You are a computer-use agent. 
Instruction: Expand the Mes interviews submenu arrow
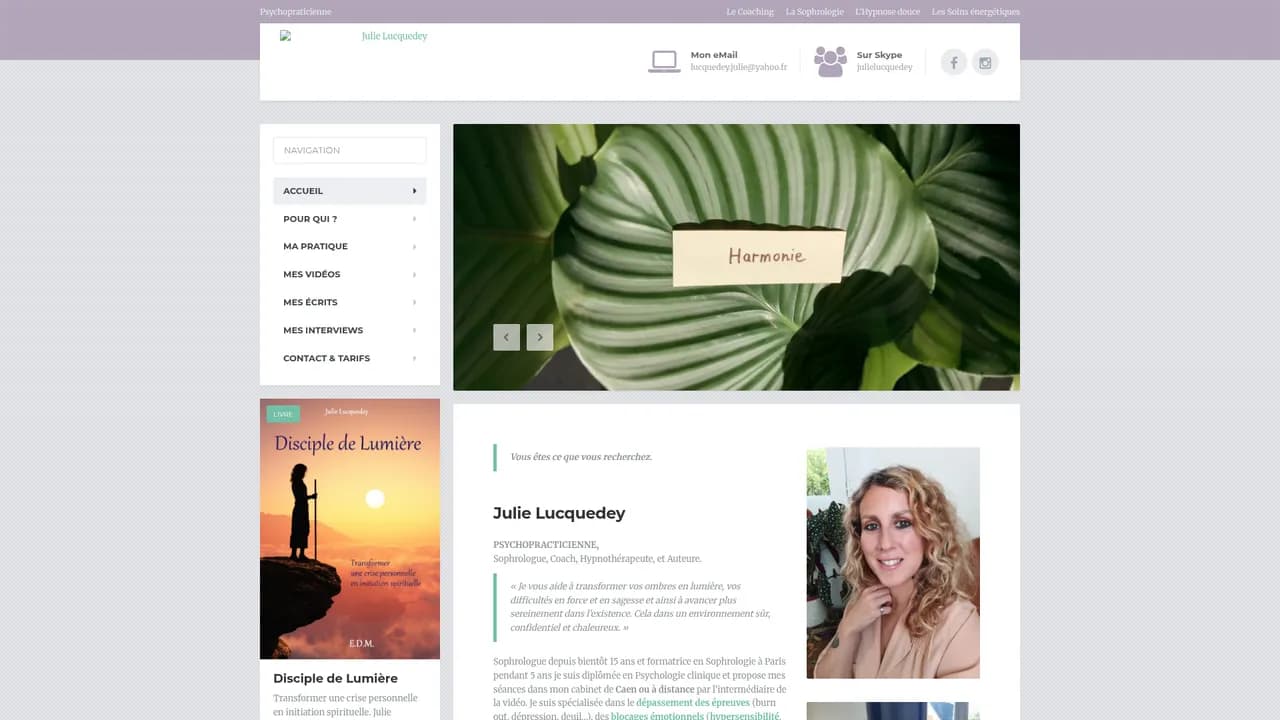414,330
